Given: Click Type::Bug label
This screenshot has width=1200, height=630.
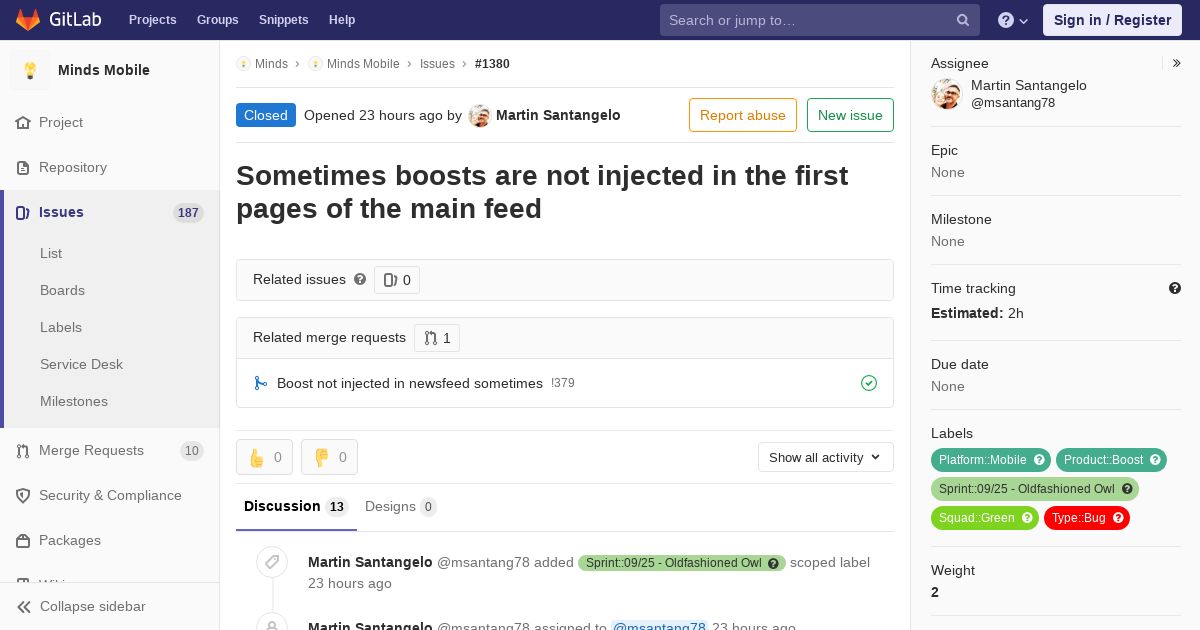Looking at the screenshot, I should (1078, 518).
